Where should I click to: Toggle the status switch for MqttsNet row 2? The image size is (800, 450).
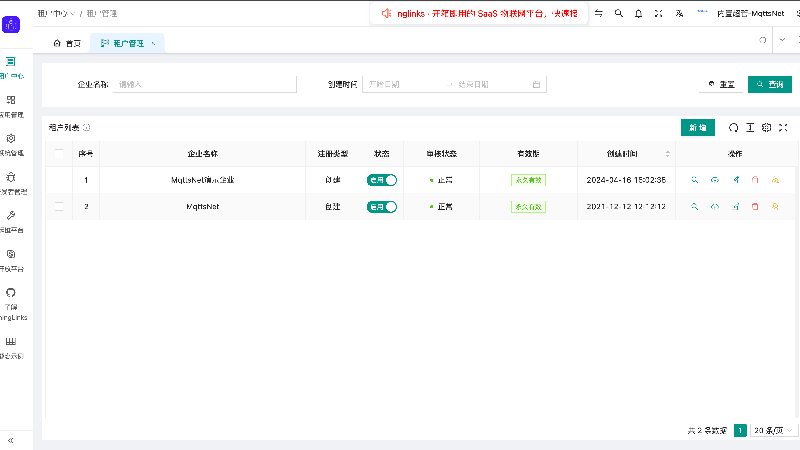pos(382,207)
